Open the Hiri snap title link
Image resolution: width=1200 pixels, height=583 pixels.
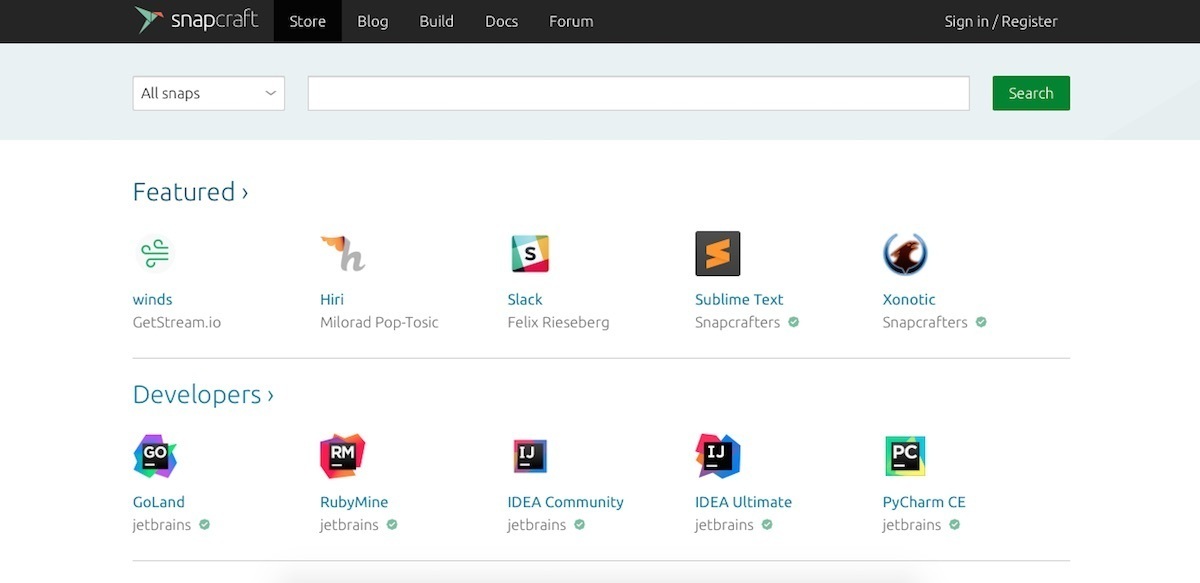(332, 299)
